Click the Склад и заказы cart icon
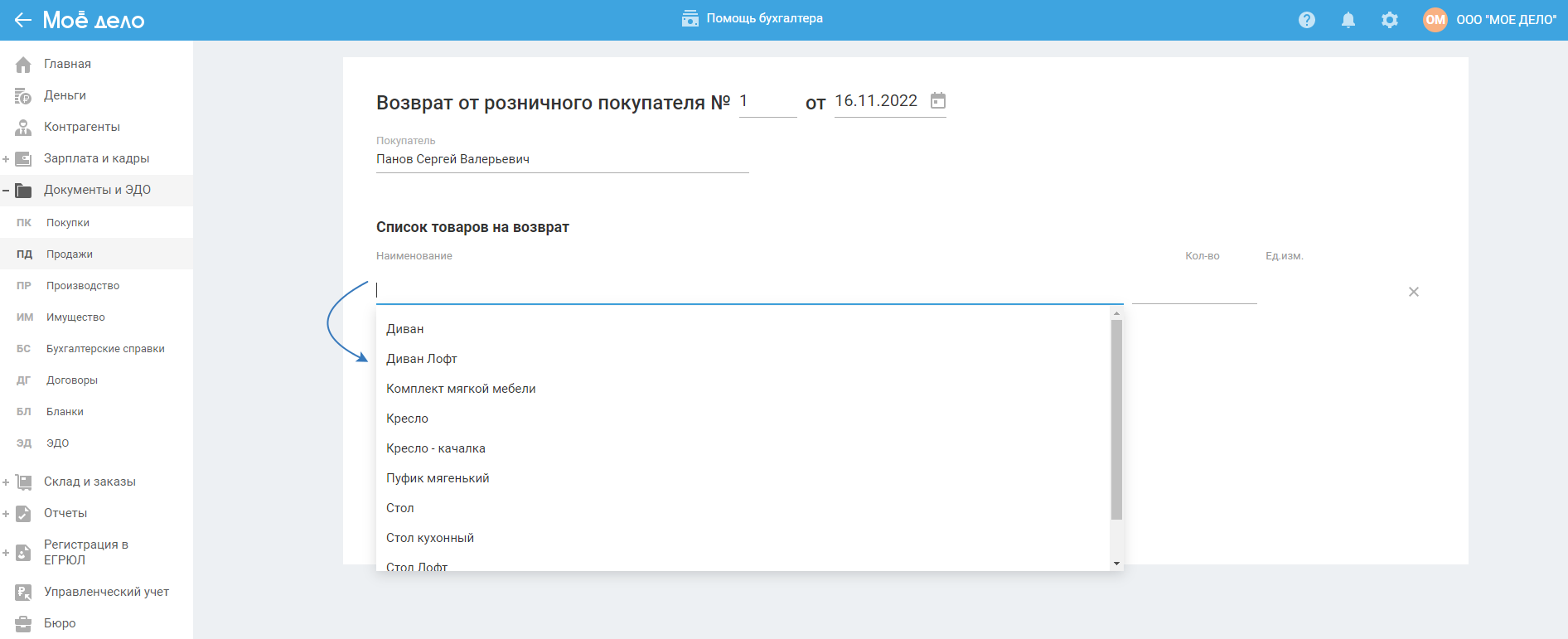 tap(23, 482)
